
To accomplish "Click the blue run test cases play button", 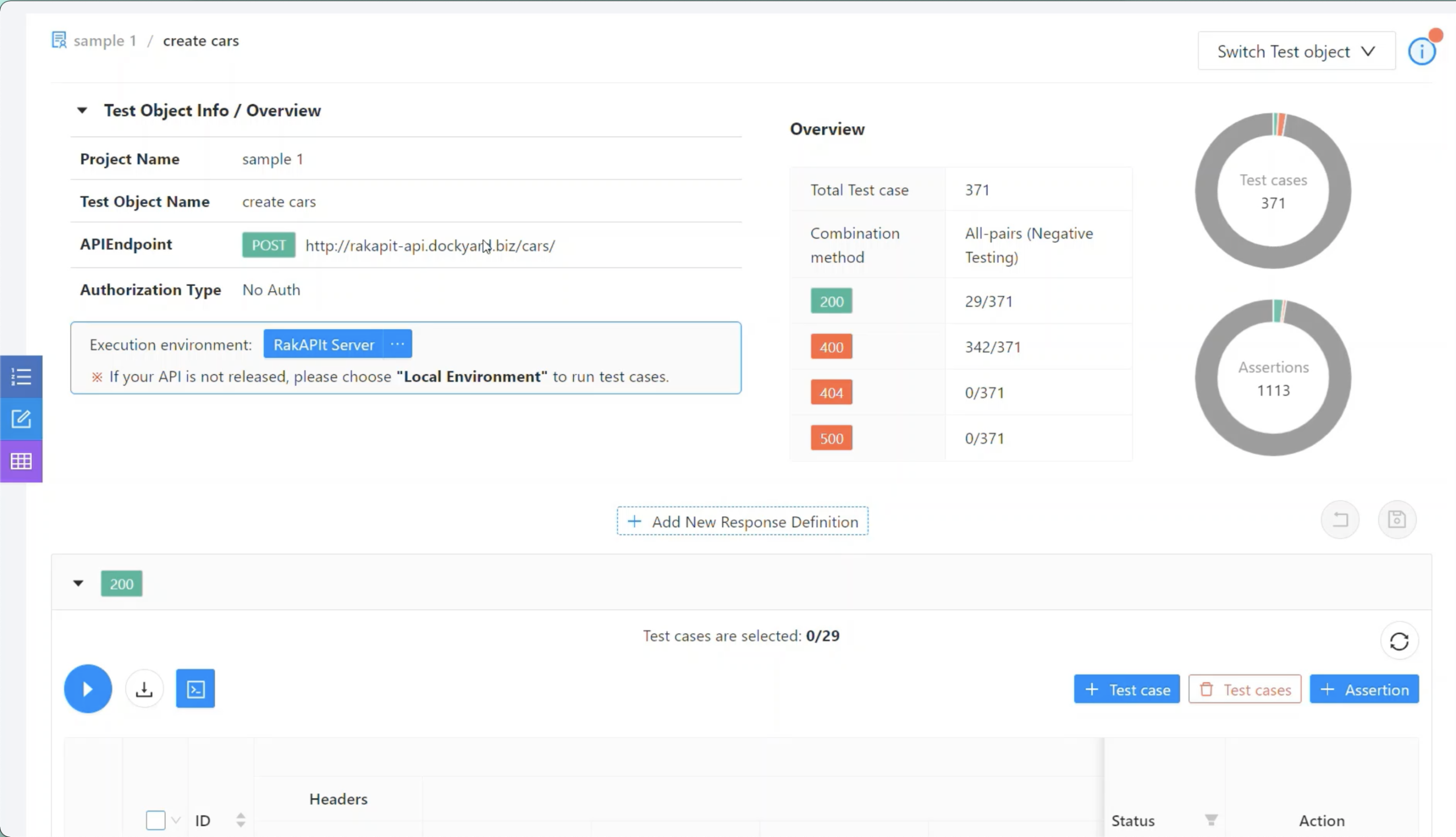I will 88,689.
